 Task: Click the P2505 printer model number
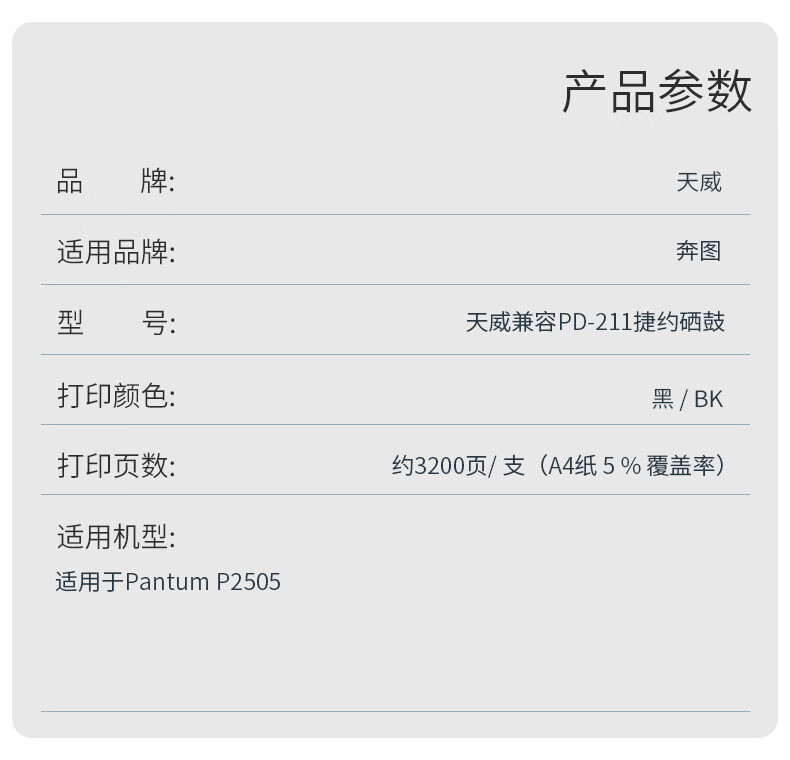[248, 582]
